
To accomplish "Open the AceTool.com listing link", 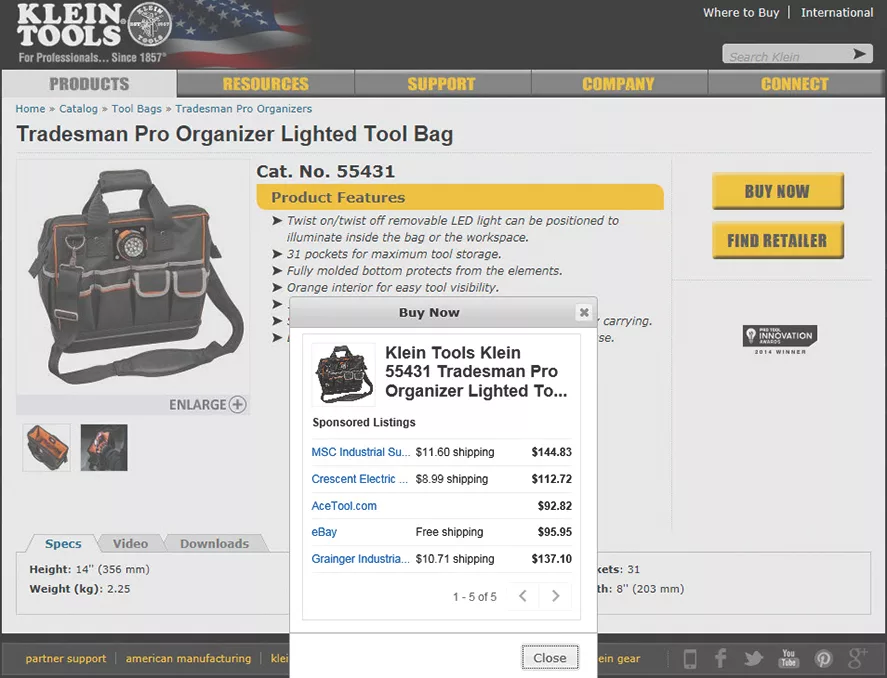I will click(344, 506).
